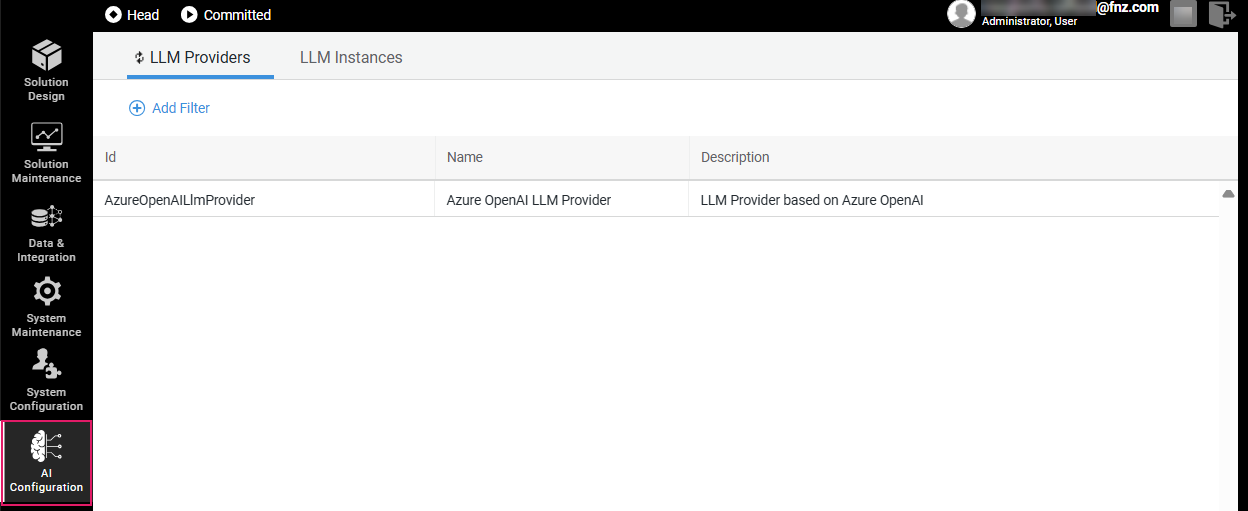Go to Data & Integration

[x=47, y=216]
